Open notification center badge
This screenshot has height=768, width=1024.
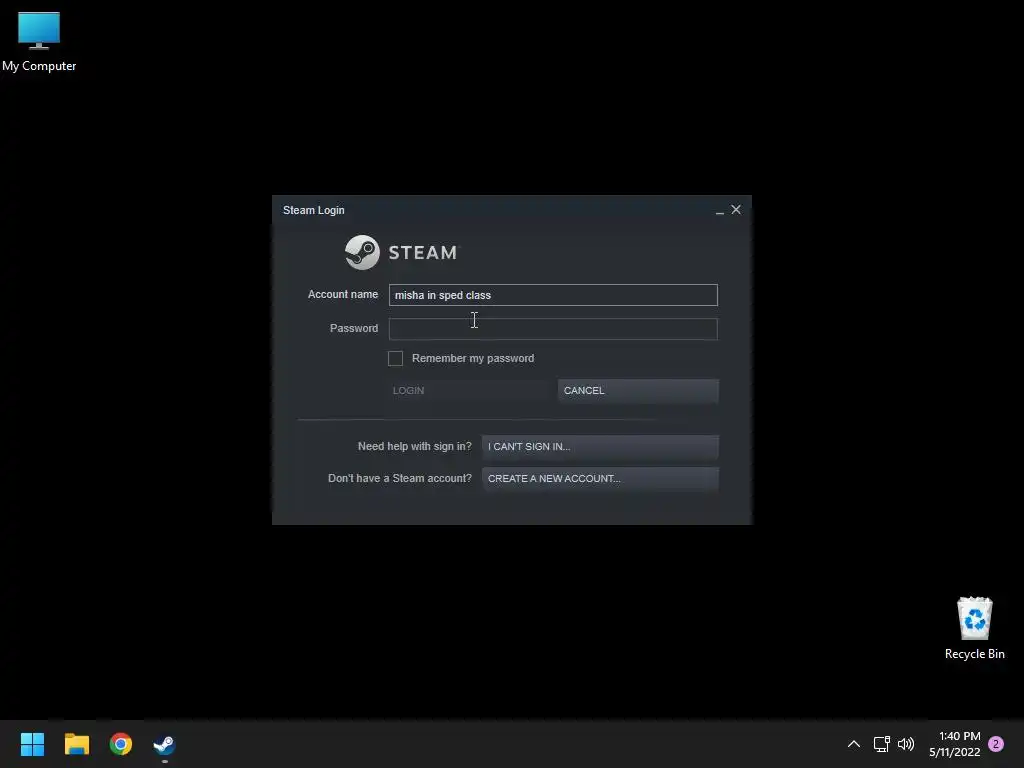pos(996,744)
